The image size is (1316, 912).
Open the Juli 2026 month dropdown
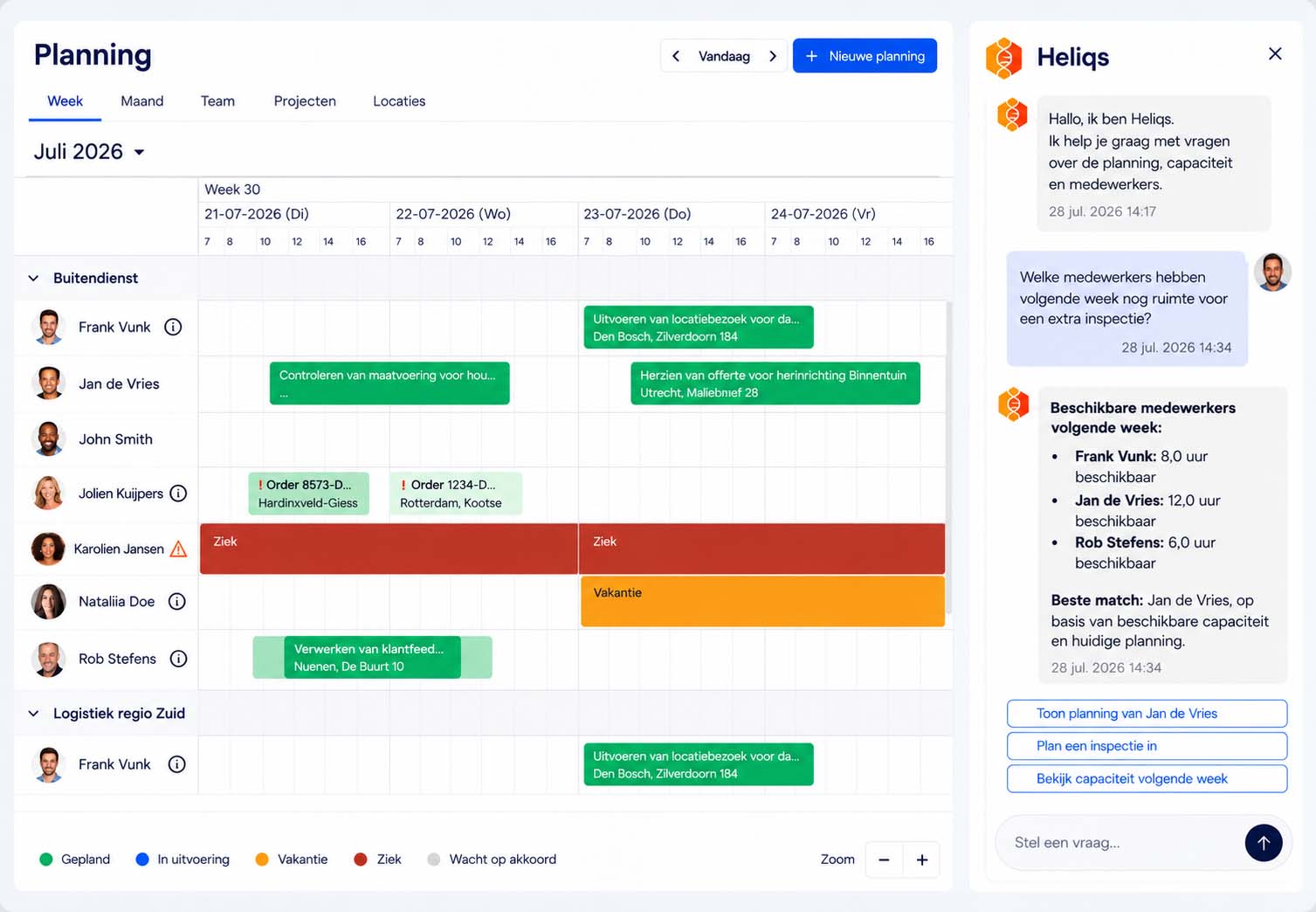click(x=89, y=152)
